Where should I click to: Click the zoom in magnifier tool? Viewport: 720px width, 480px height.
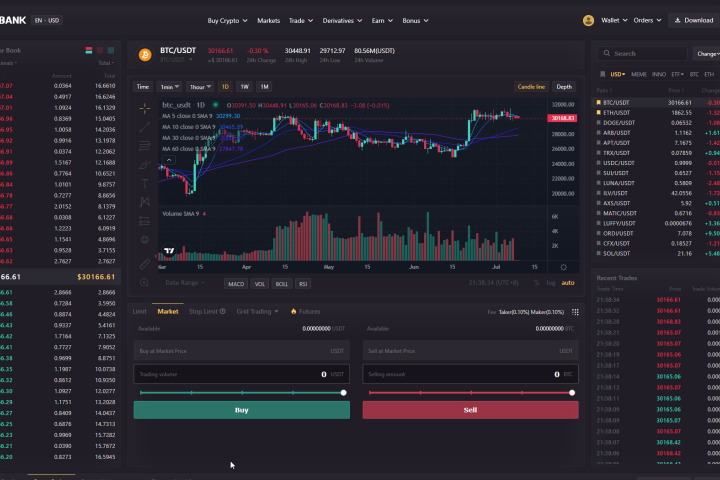pos(144,282)
